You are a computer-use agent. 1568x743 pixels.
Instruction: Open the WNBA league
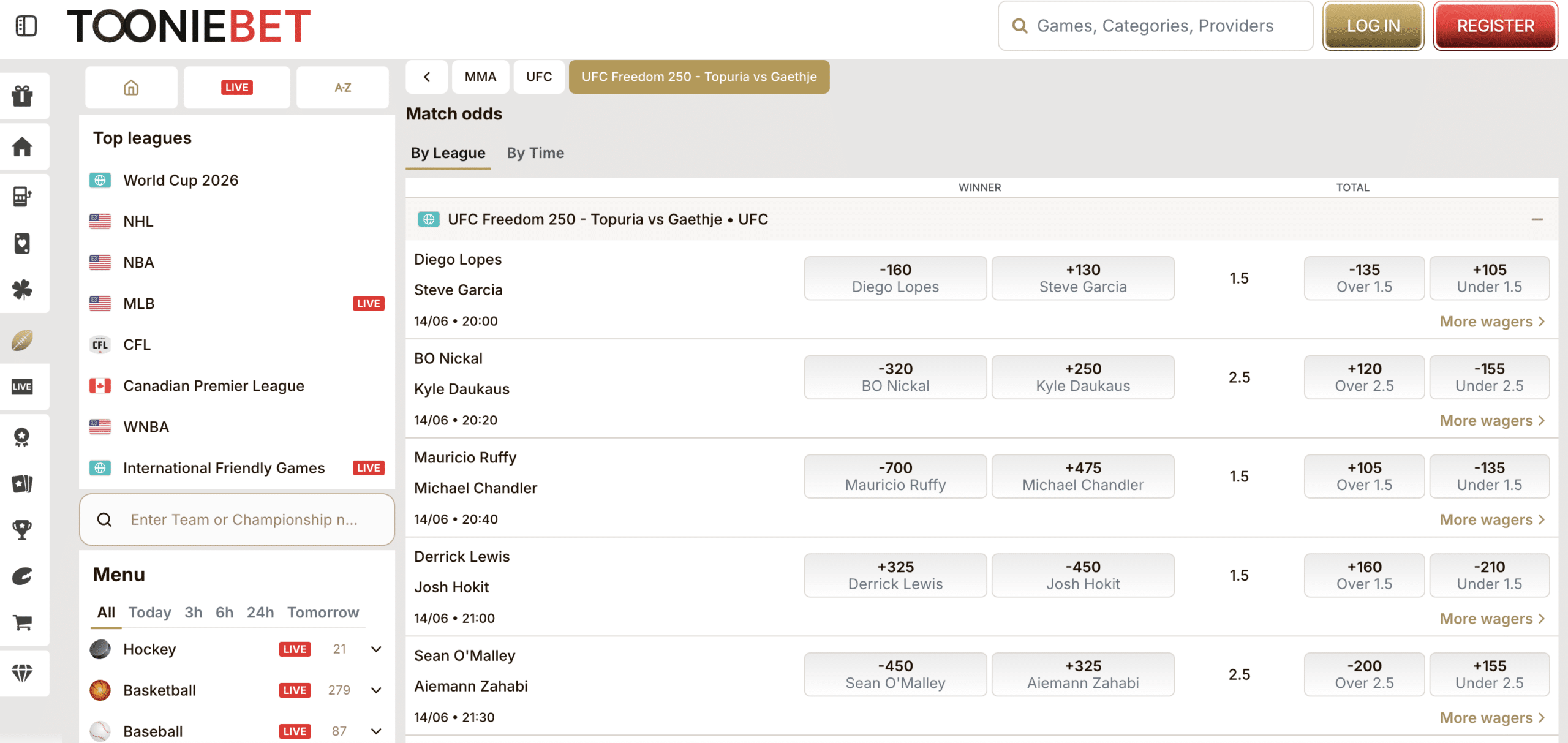tap(237, 427)
